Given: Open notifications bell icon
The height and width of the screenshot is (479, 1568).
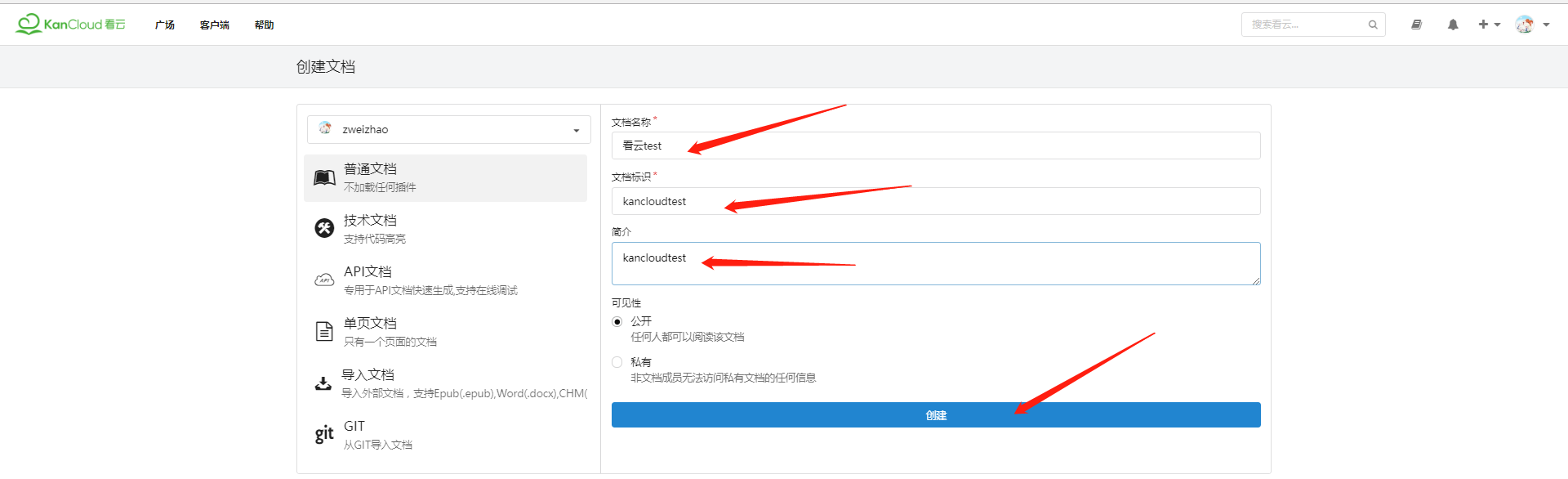Looking at the screenshot, I should coord(1453,25).
